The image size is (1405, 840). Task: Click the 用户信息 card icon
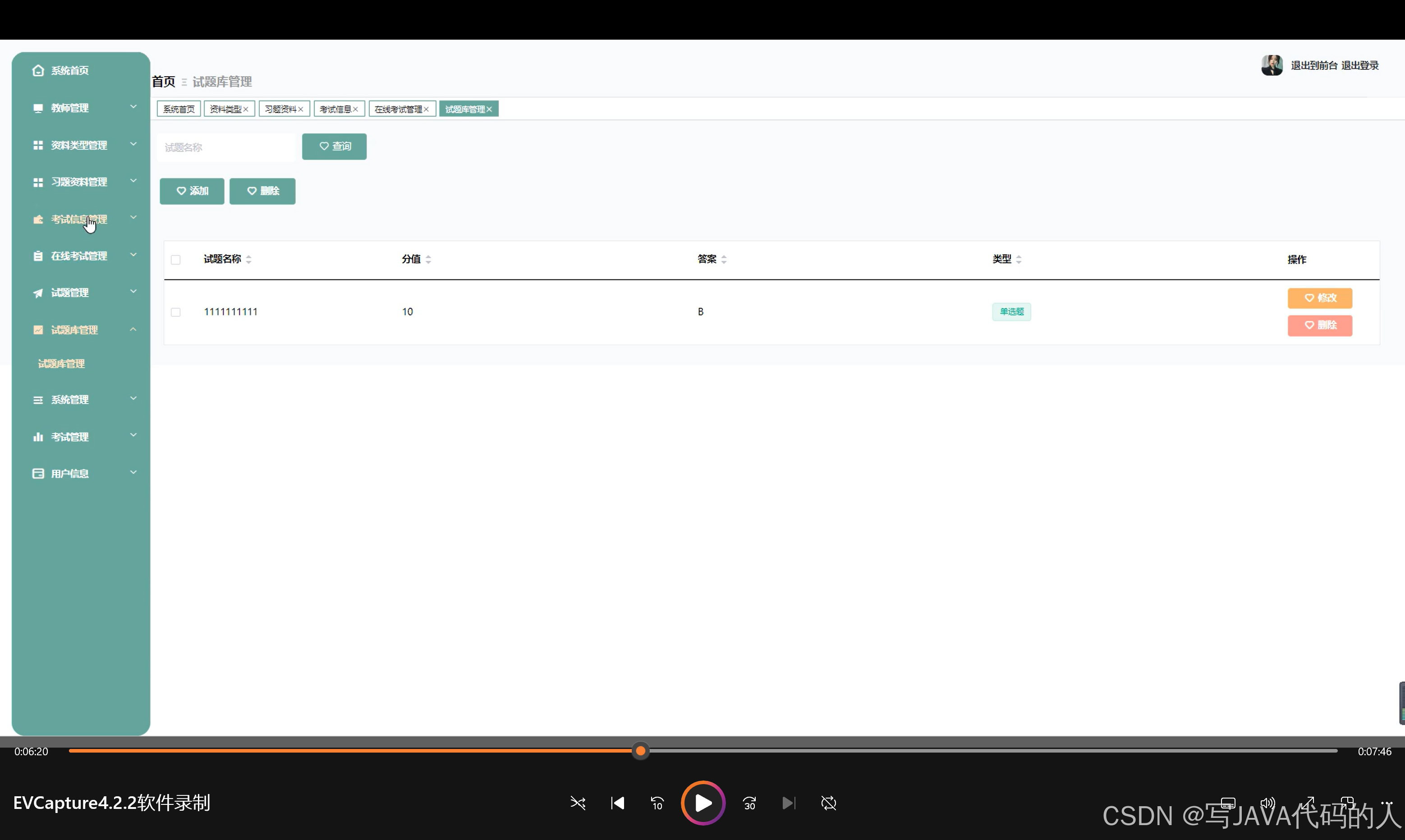pos(38,473)
